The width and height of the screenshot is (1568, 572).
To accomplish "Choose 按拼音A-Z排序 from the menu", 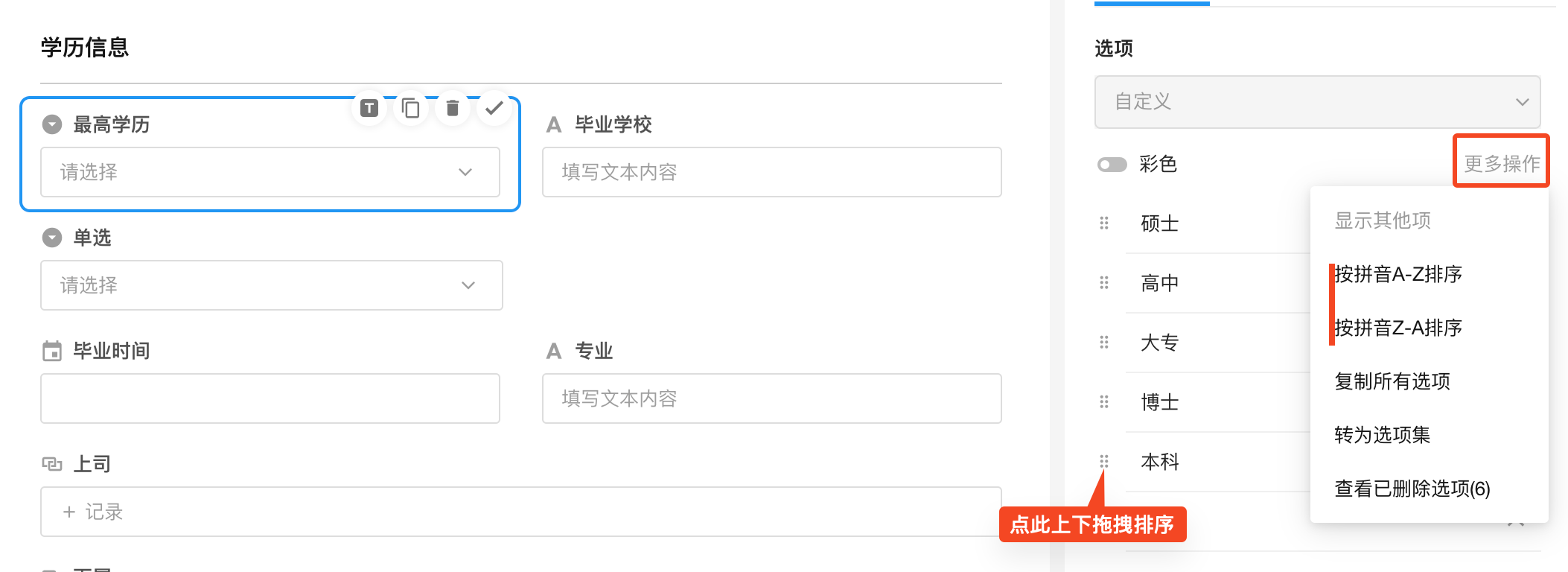I will click(x=1398, y=274).
